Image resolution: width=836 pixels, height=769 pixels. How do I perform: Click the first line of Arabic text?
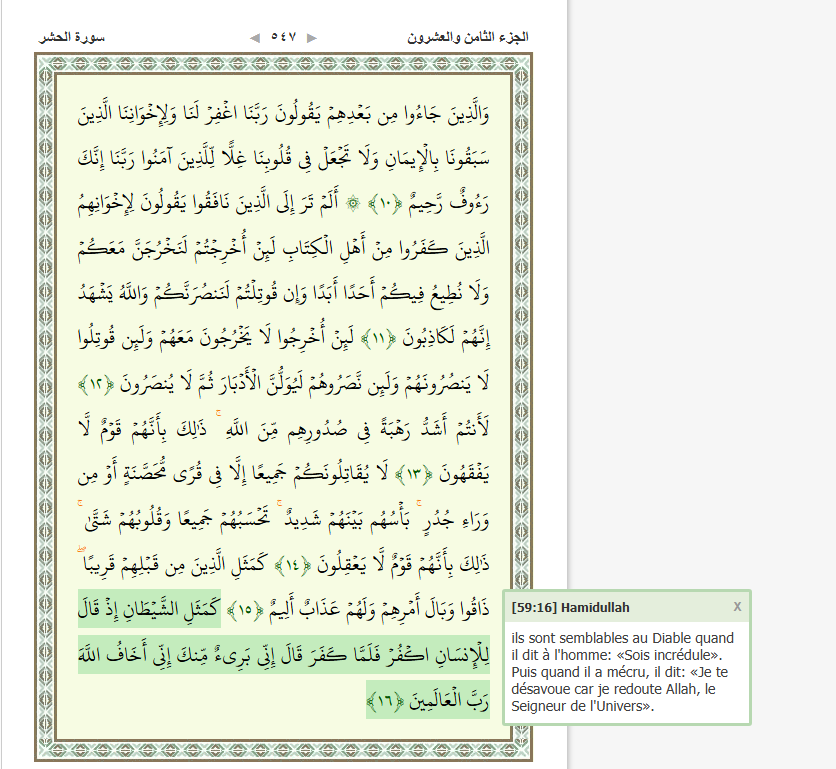point(300,108)
